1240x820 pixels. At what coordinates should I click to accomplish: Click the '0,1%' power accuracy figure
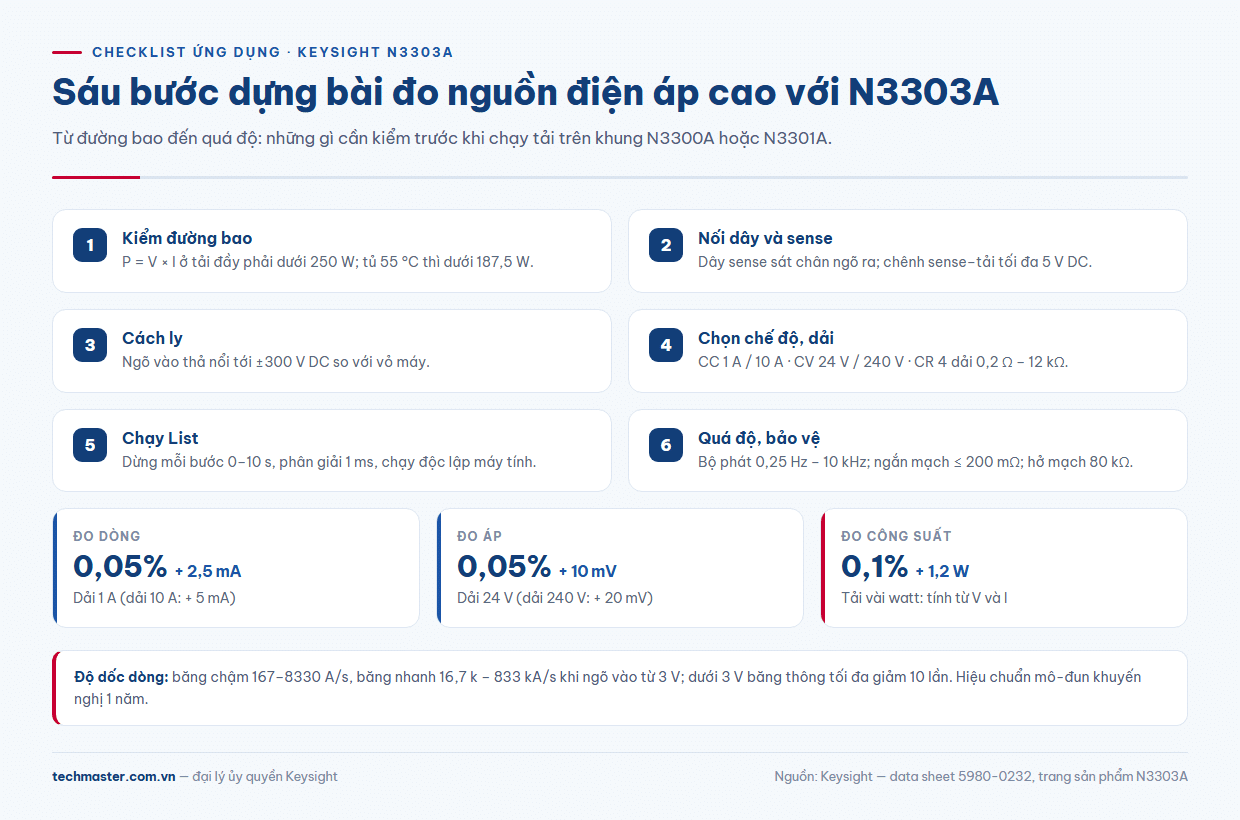tap(875, 567)
